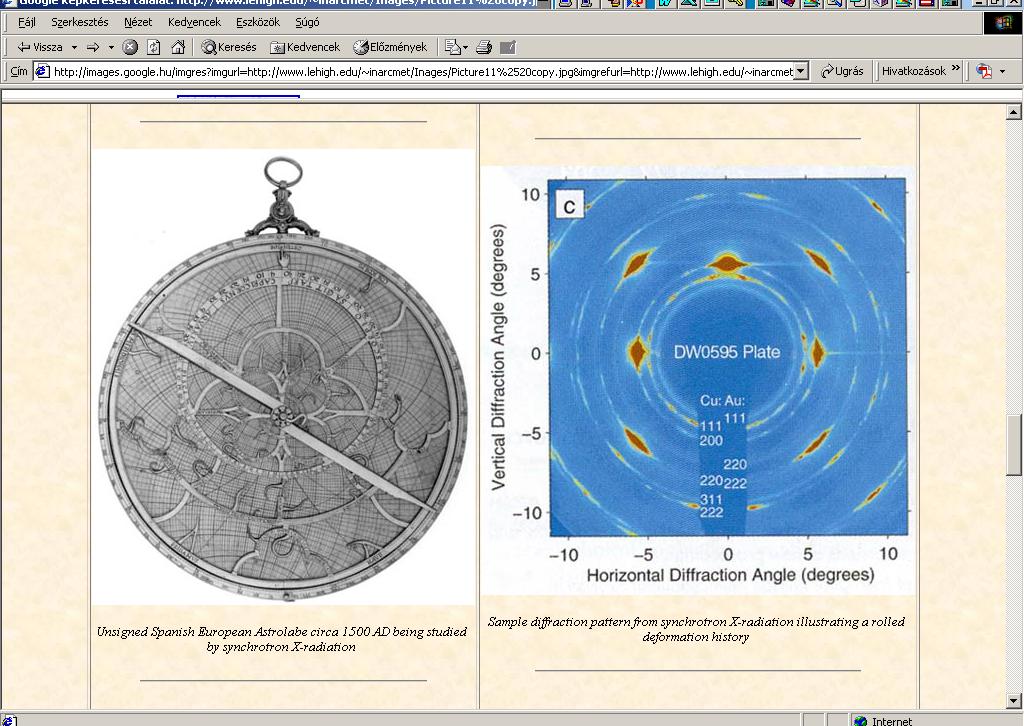
Task: Click the 'DW0595 Plate' label in plot
Action: pos(727,352)
